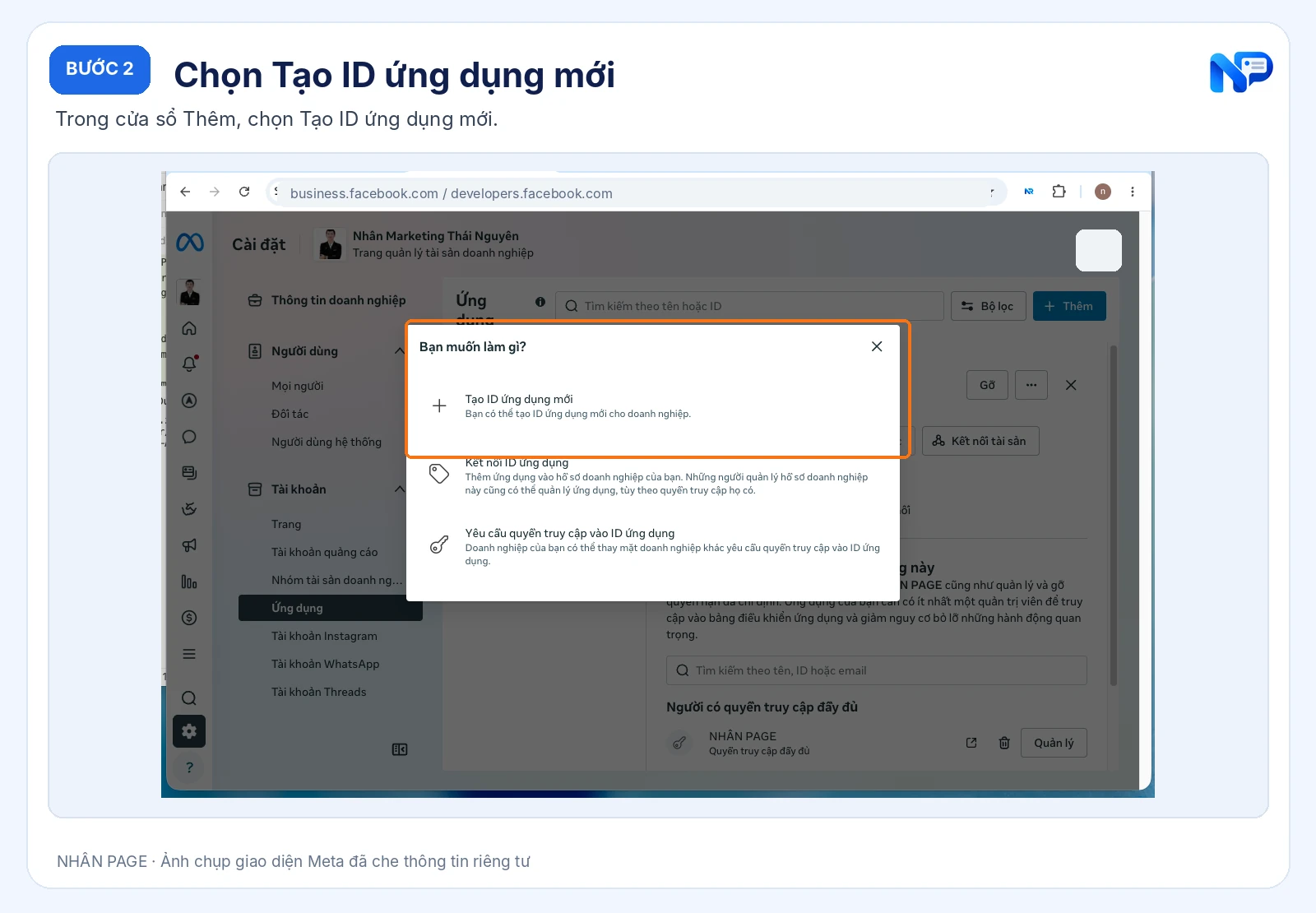This screenshot has height=913, width=1316.
Task: Click the sidebar search magnifier icon
Action: (189, 698)
